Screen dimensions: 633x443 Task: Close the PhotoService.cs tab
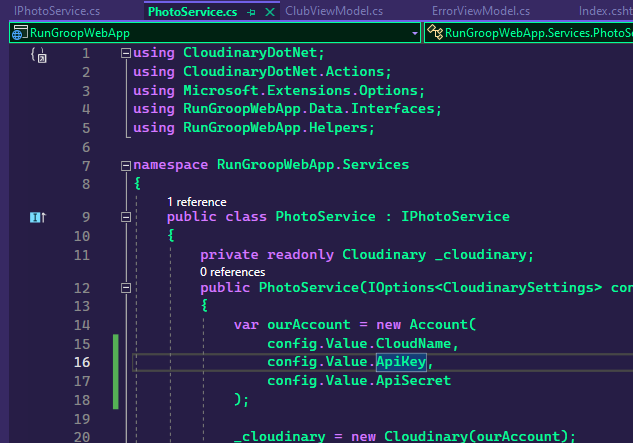click(270, 13)
